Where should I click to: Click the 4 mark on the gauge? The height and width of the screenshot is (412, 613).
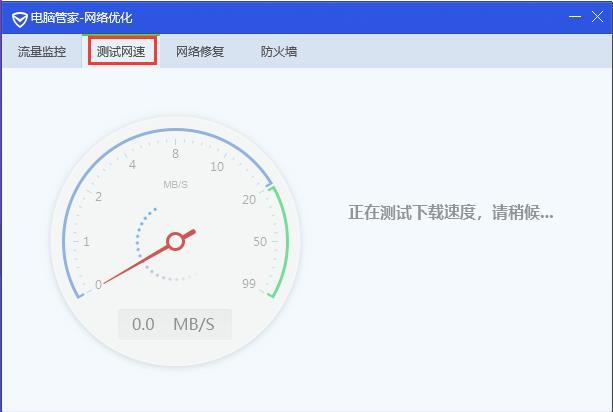pyautogui.click(x=133, y=165)
